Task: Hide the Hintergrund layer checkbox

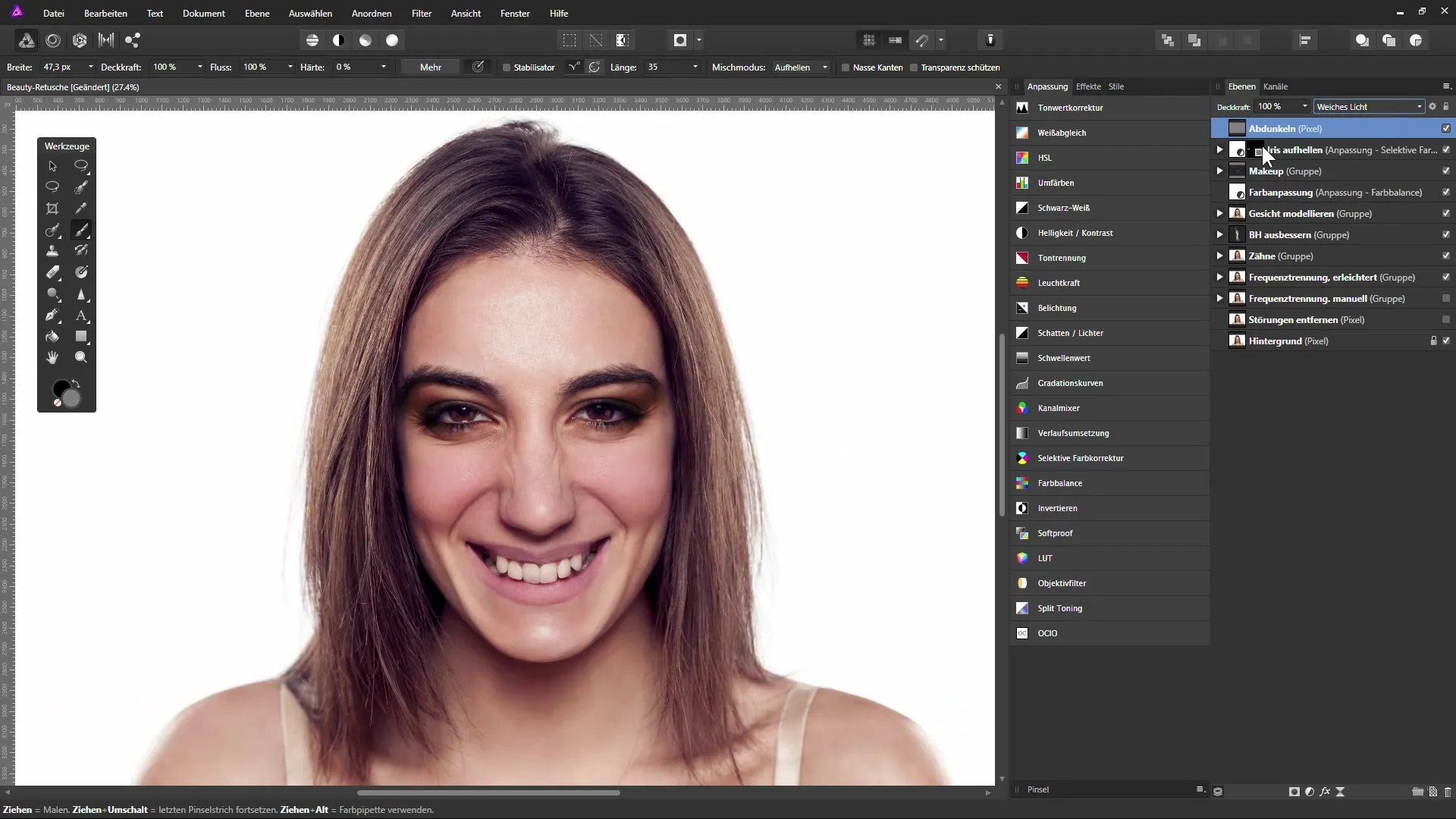Action: click(x=1446, y=341)
